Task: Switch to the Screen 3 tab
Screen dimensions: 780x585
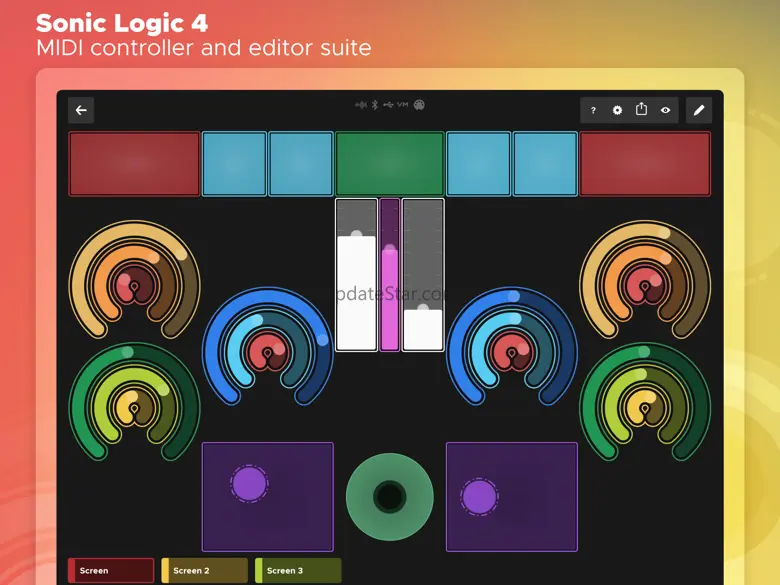Action: pyautogui.click(x=298, y=570)
